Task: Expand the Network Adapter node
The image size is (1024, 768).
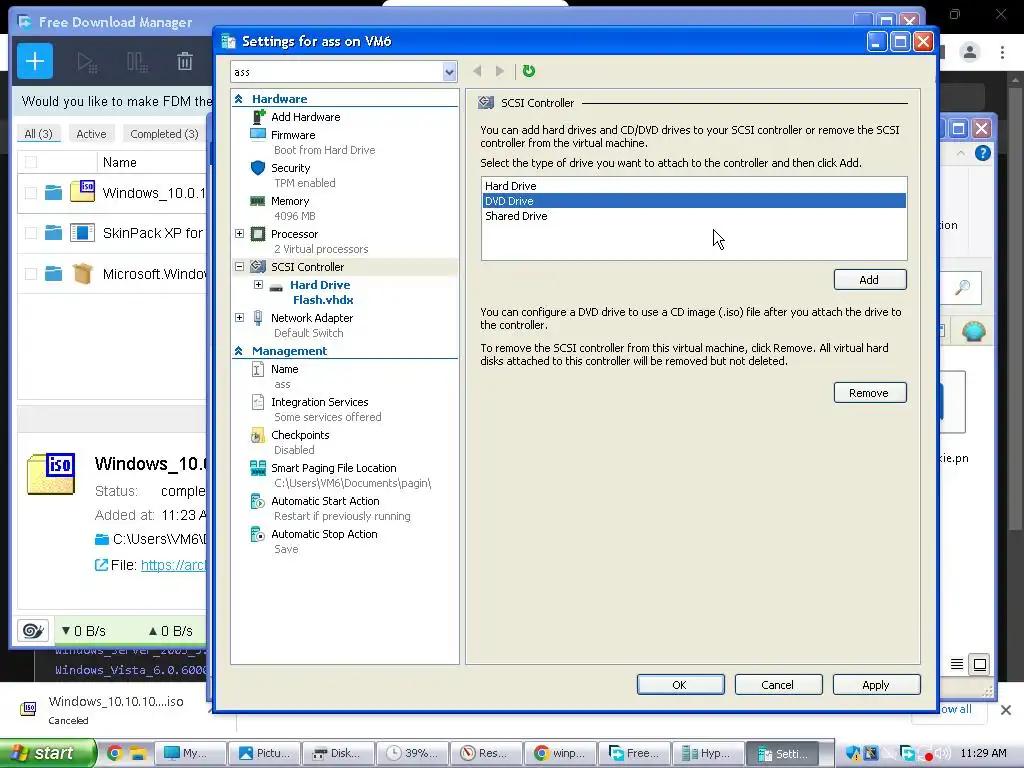Action: pos(240,317)
